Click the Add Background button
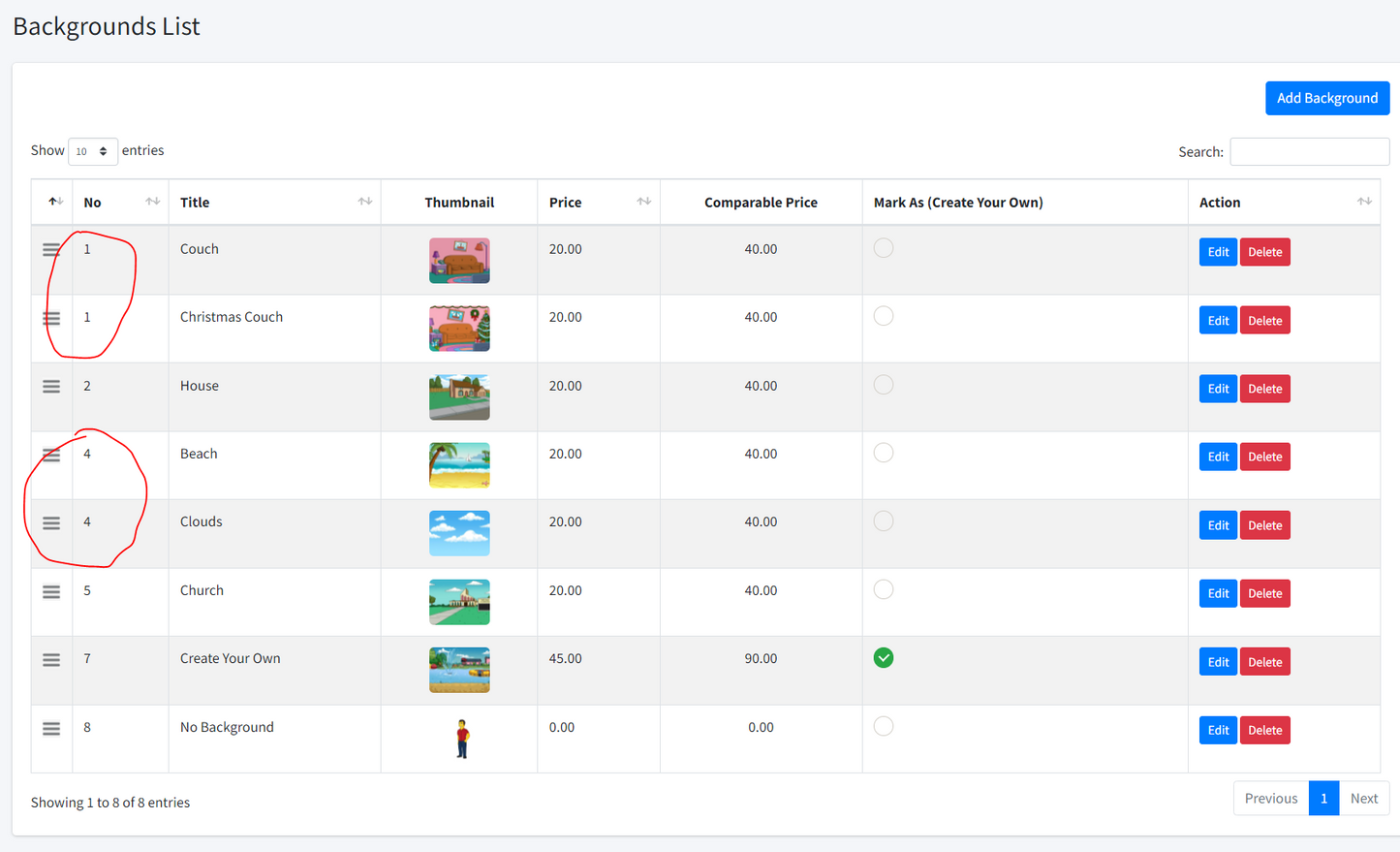Screen dimensions: 1400x852 coord(1326,98)
